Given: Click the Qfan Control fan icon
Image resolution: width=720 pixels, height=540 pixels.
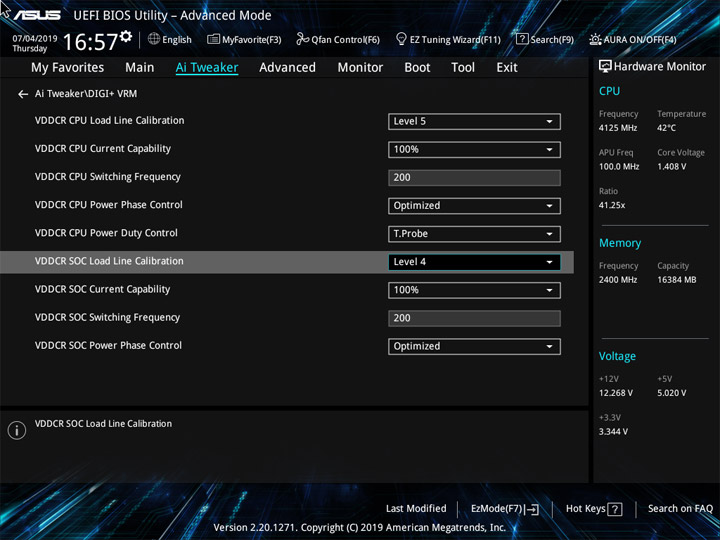Looking at the screenshot, I should [302, 39].
